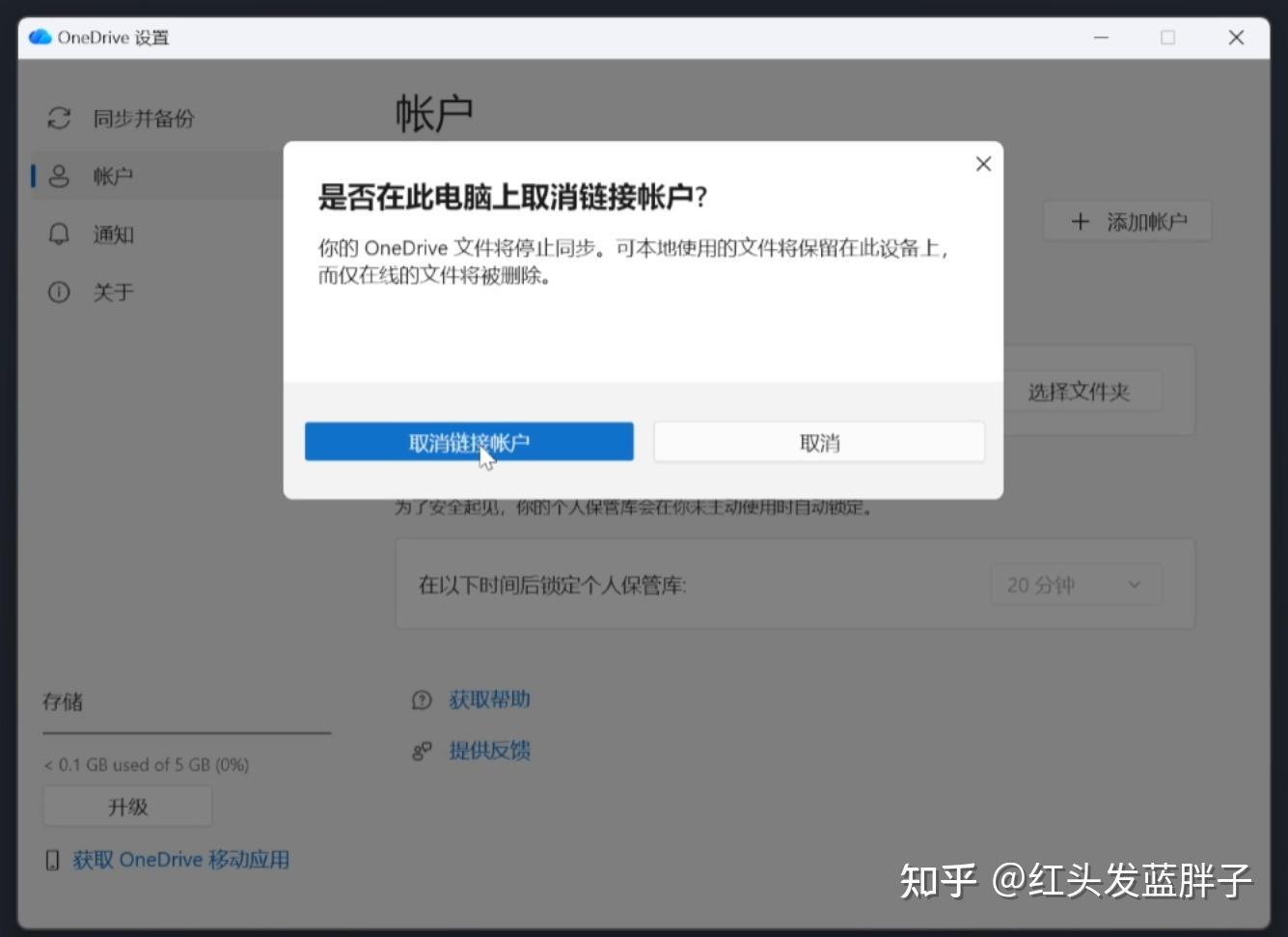Click the 在以下时间后锁定个人保管库 label
The height and width of the screenshot is (937, 1288).
click(x=552, y=586)
